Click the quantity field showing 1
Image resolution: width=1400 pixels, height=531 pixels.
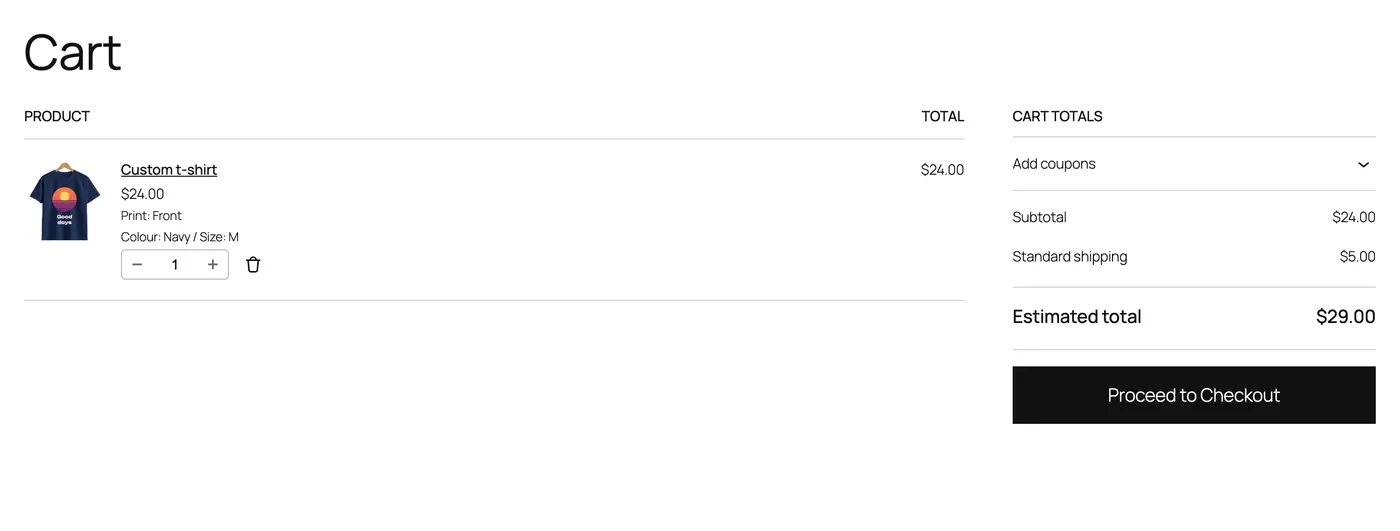click(x=175, y=265)
